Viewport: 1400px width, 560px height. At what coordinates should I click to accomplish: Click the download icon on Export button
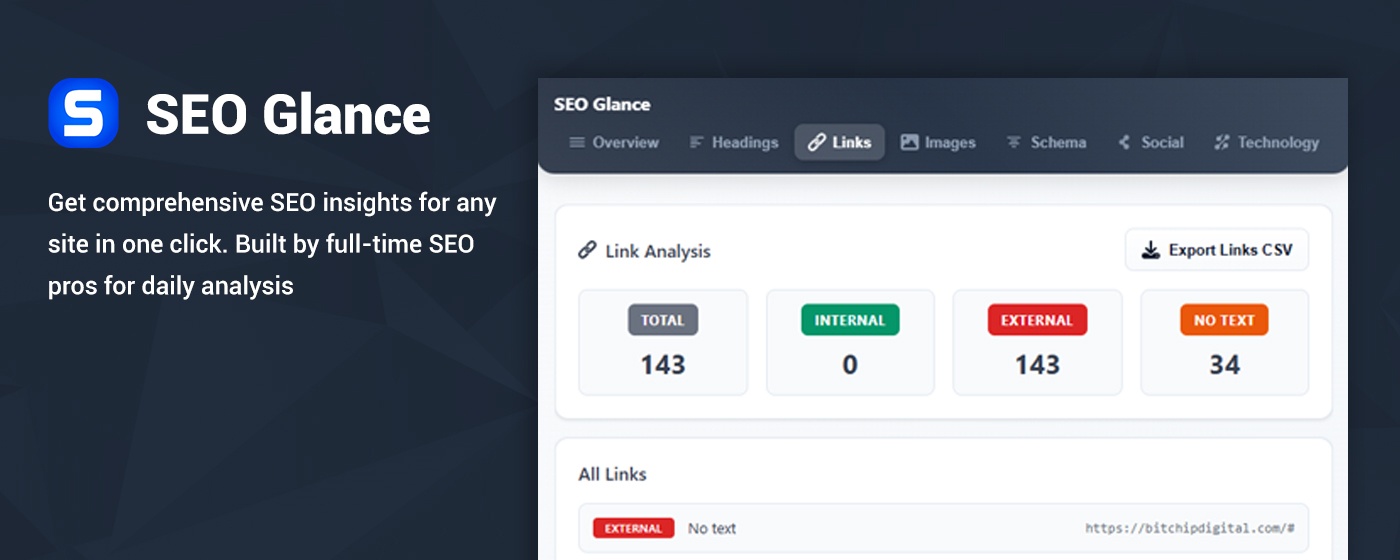coord(1151,250)
